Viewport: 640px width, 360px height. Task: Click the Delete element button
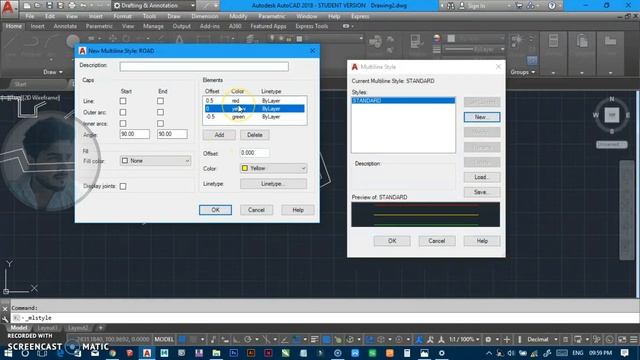click(255, 135)
